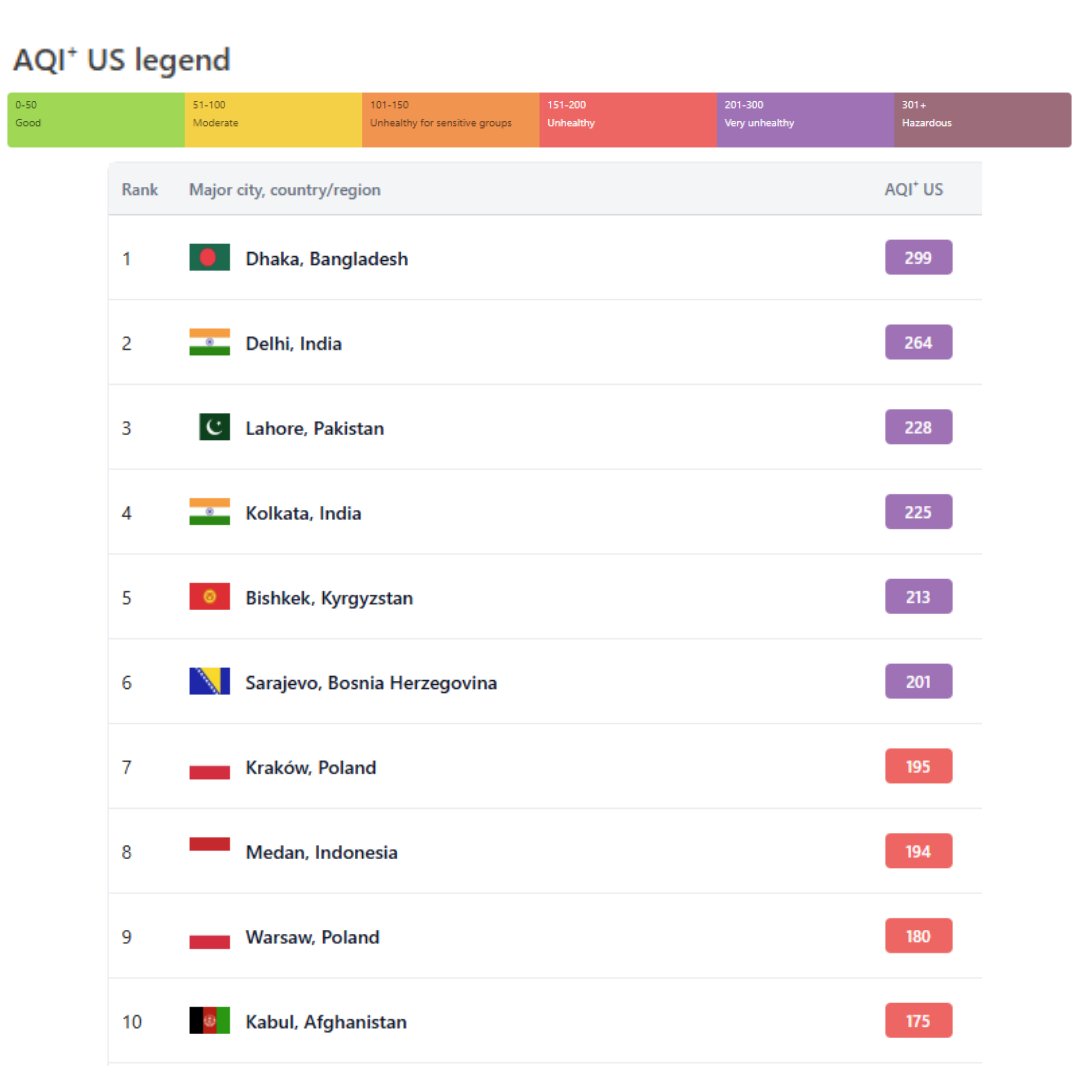Click the Pakistan flag beside Lahore
This screenshot has height=1080, width=1080.
(x=214, y=428)
